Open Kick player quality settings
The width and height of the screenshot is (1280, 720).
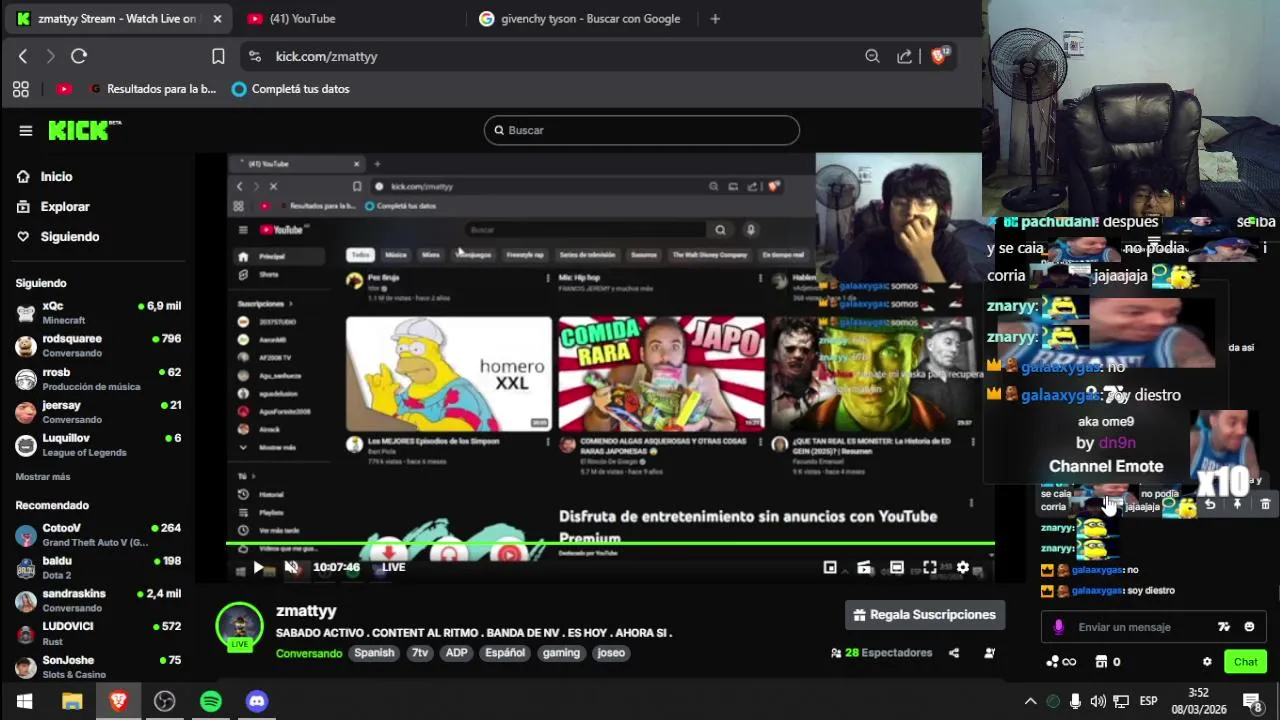click(963, 567)
